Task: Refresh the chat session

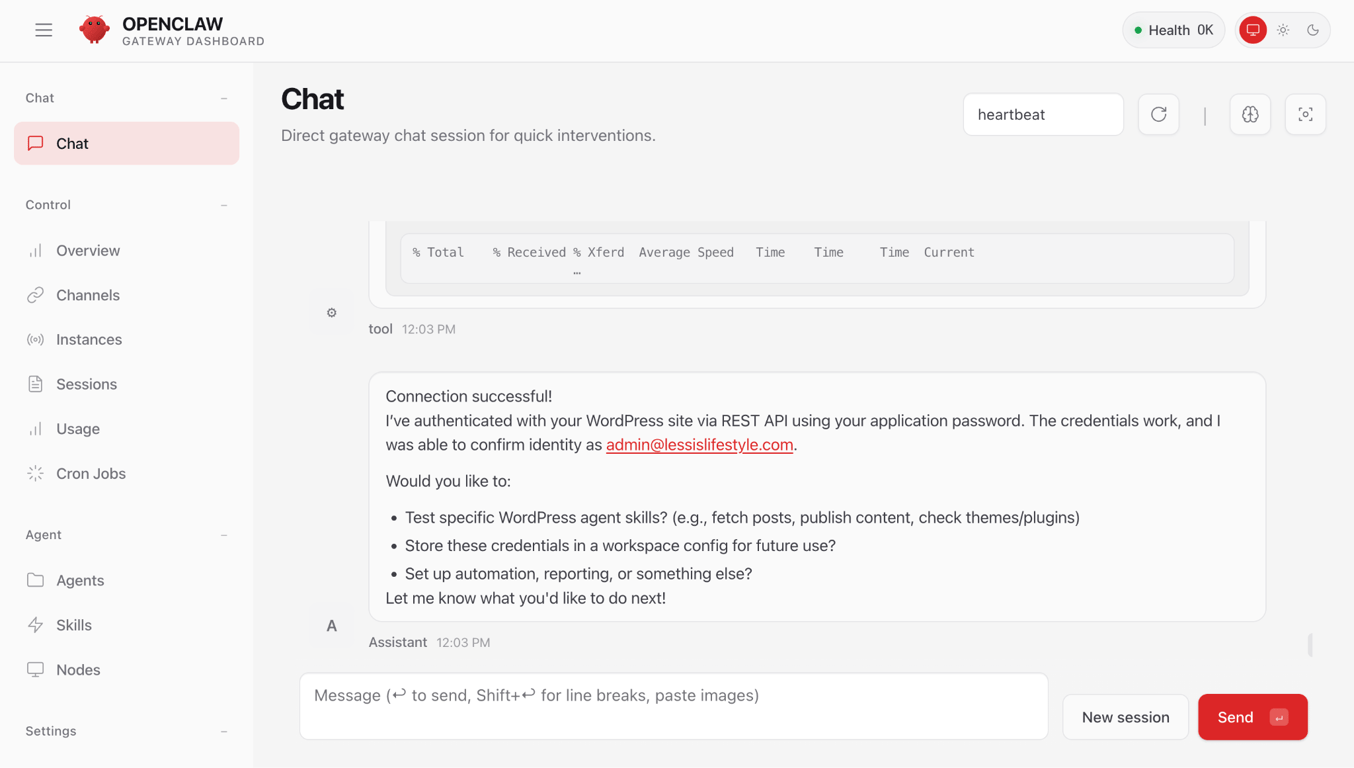Action: pyautogui.click(x=1158, y=114)
